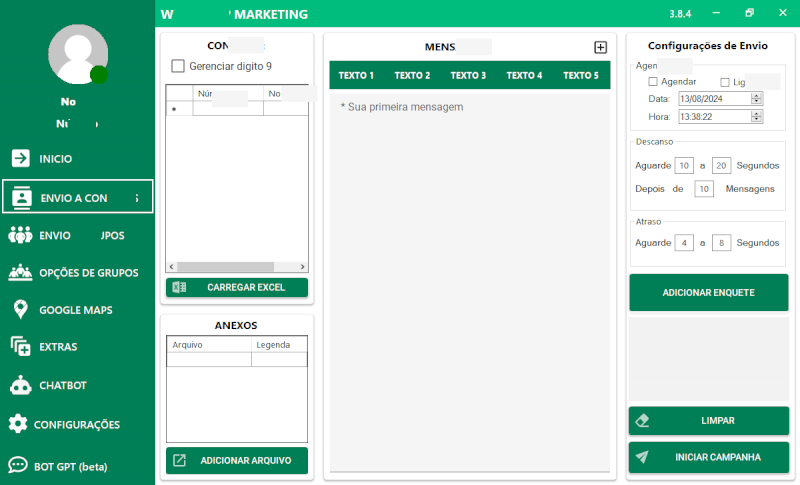Click the user profile avatar
800x485 pixels.
(x=78, y=54)
